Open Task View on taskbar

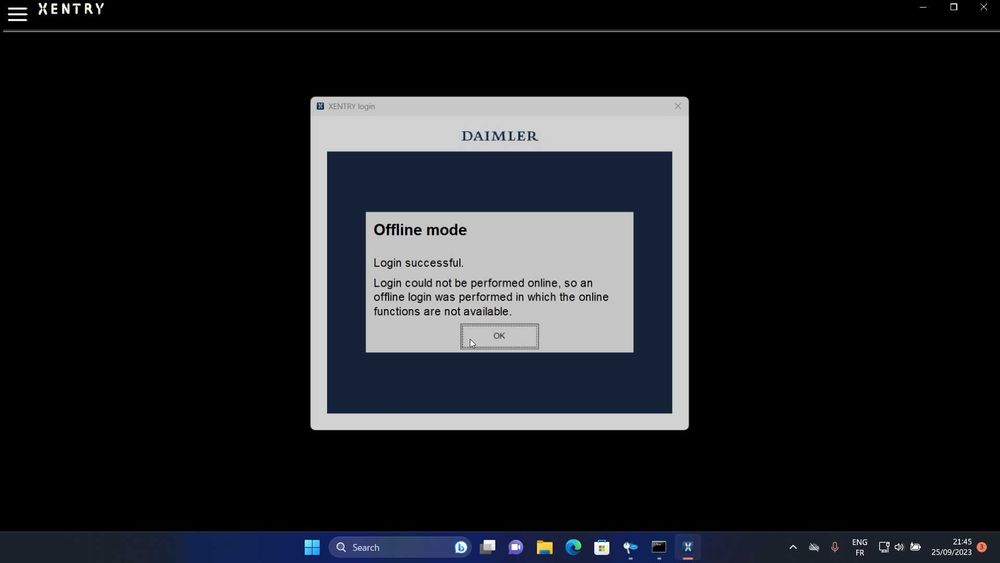488,547
